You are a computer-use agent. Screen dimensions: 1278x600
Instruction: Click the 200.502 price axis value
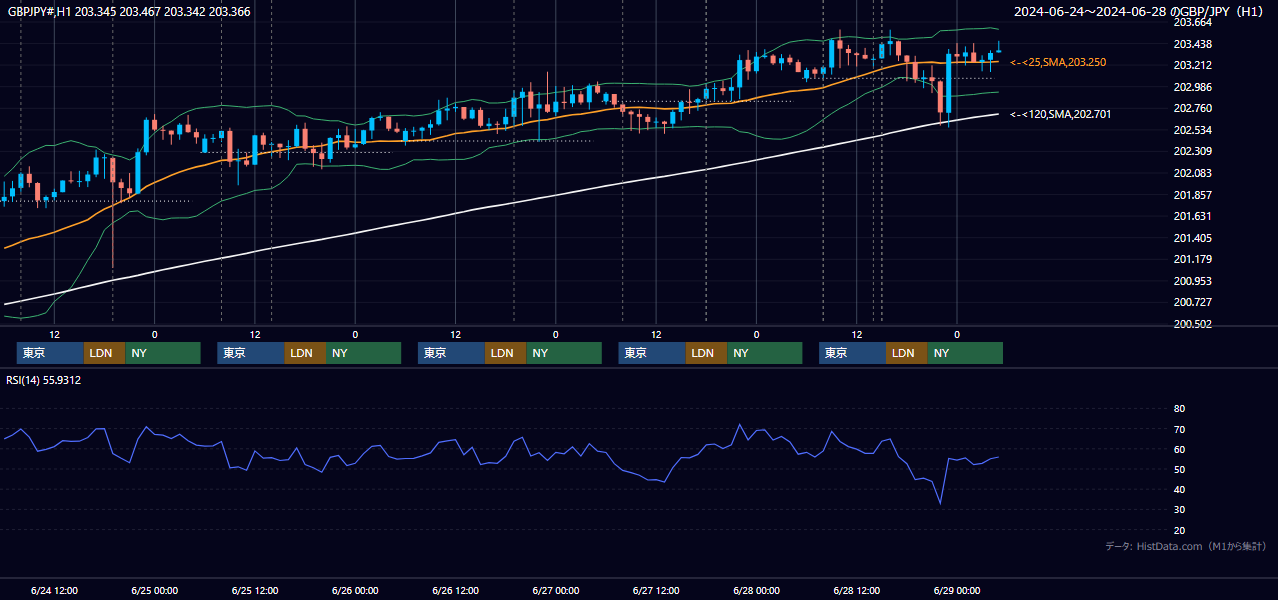1192,324
